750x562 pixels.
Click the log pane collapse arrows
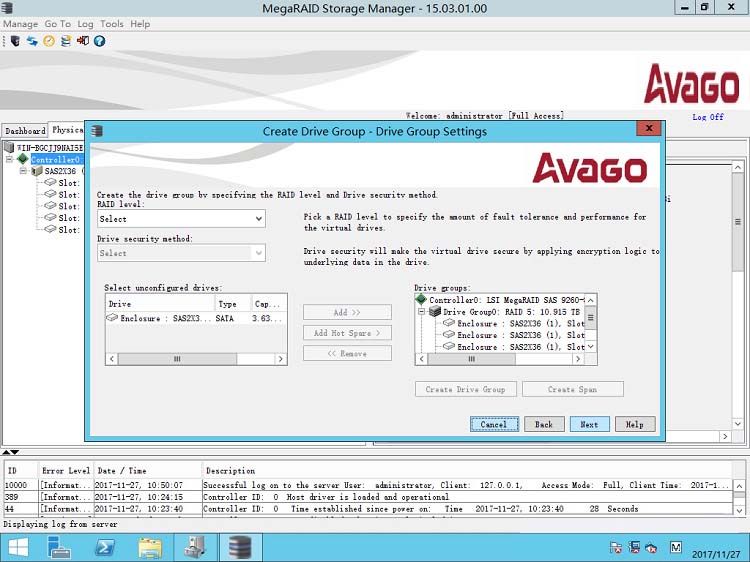[x=11, y=452]
